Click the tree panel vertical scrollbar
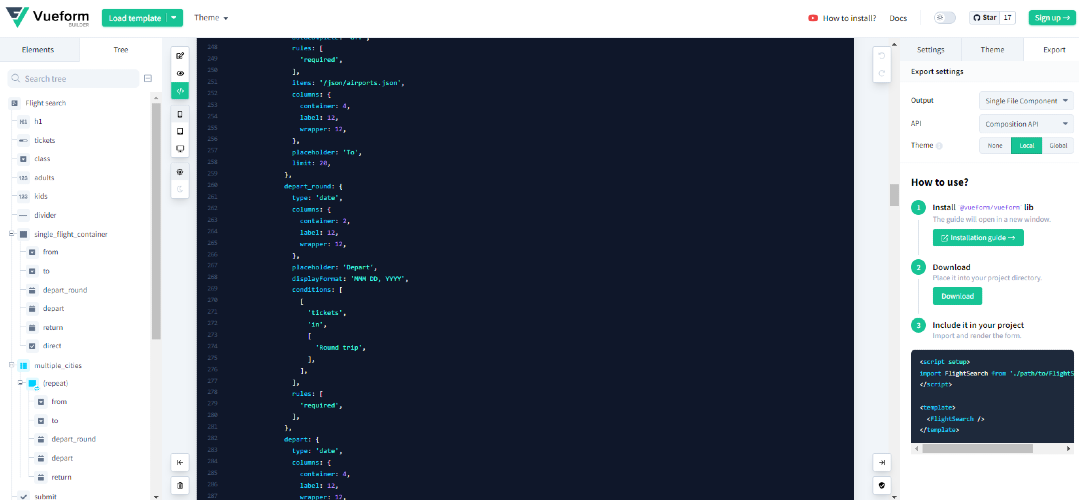Viewport: 1079px width, 500px height. pyautogui.click(x=156, y=221)
